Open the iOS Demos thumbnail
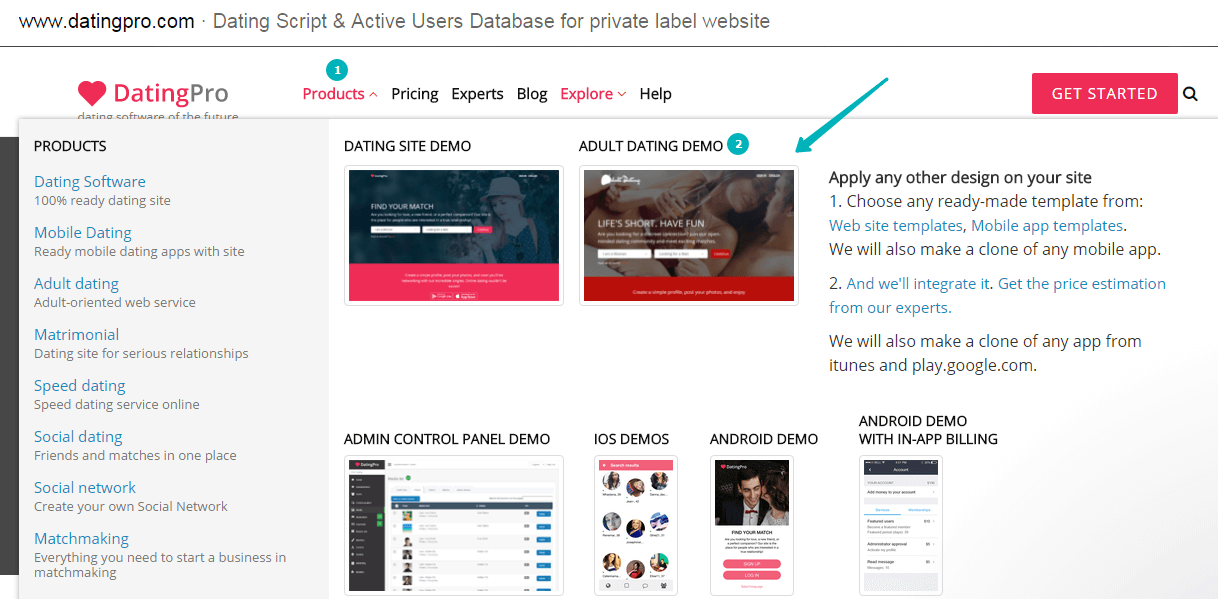 click(x=635, y=526)
